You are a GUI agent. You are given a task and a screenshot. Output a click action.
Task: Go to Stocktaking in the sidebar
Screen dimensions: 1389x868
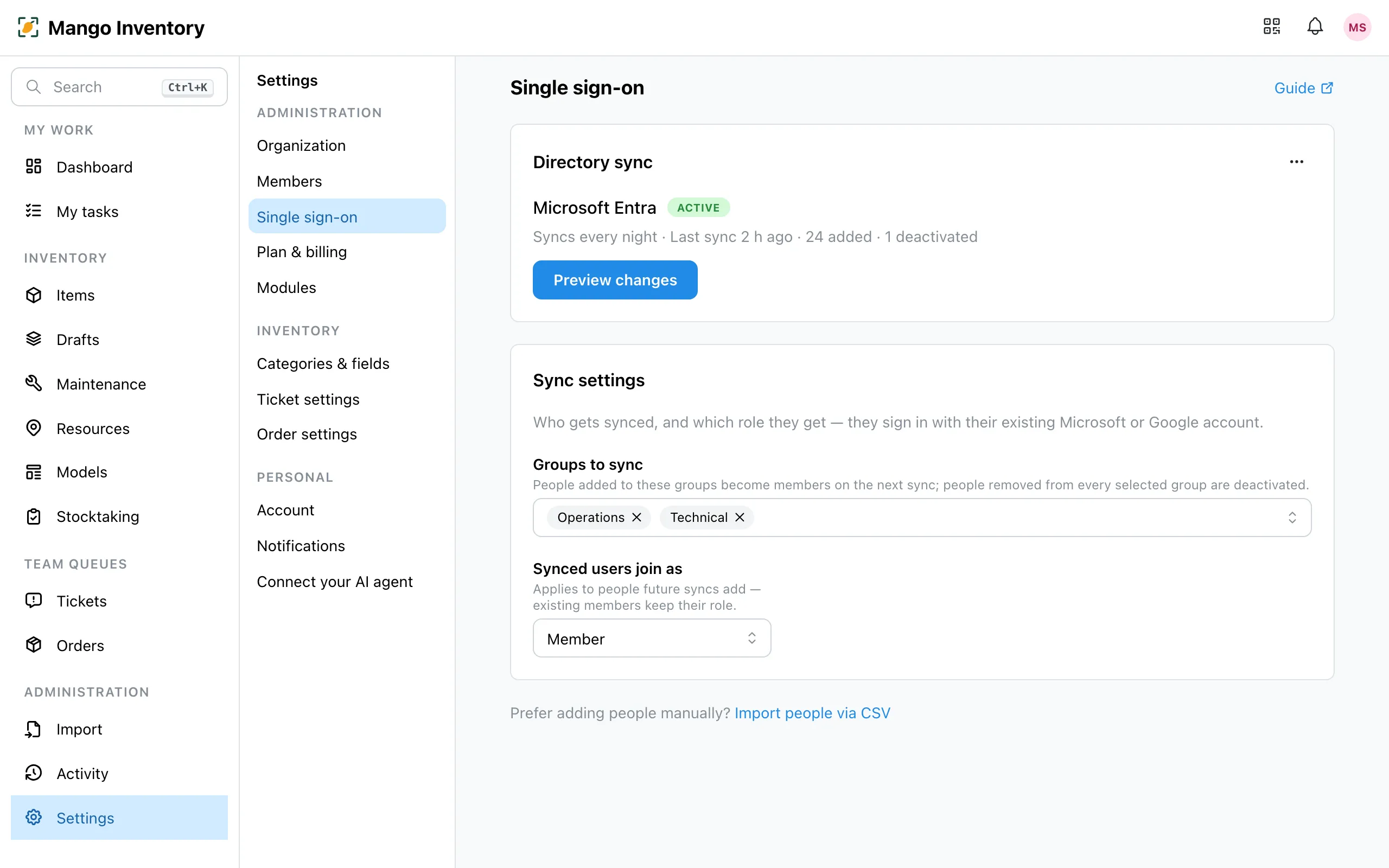click(x=119, y=516)
